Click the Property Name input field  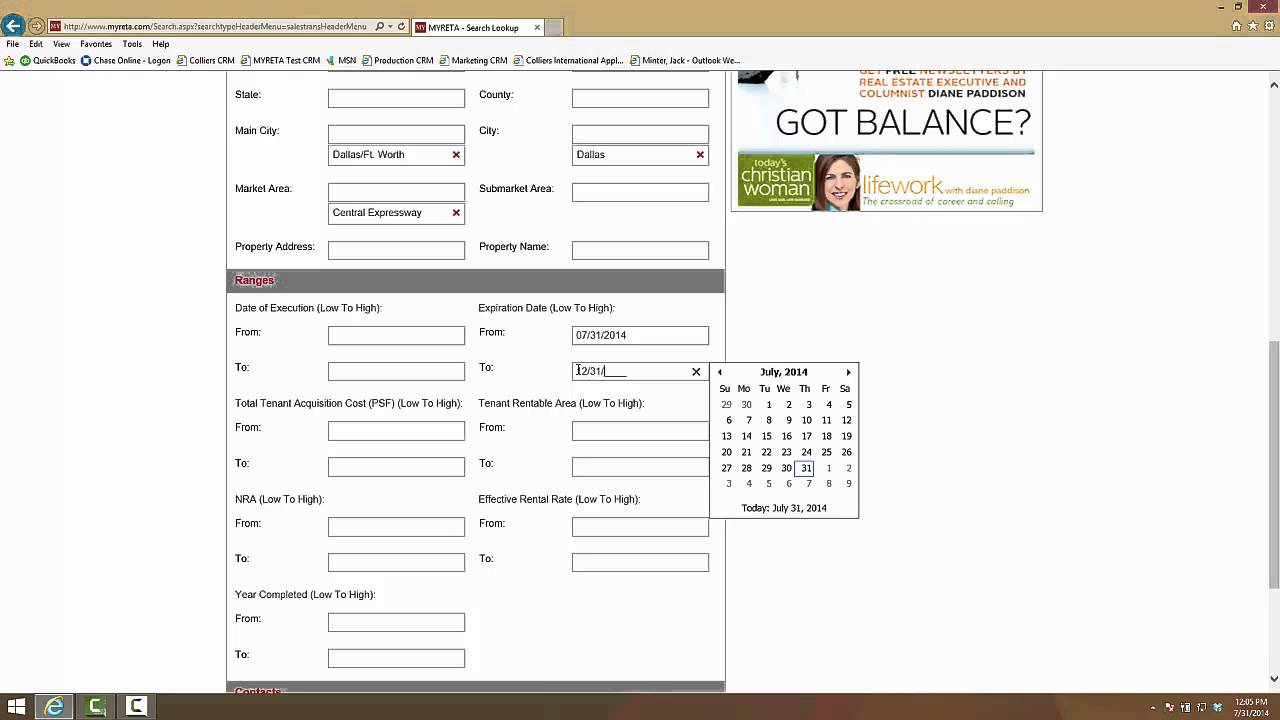tap(640, 250)
